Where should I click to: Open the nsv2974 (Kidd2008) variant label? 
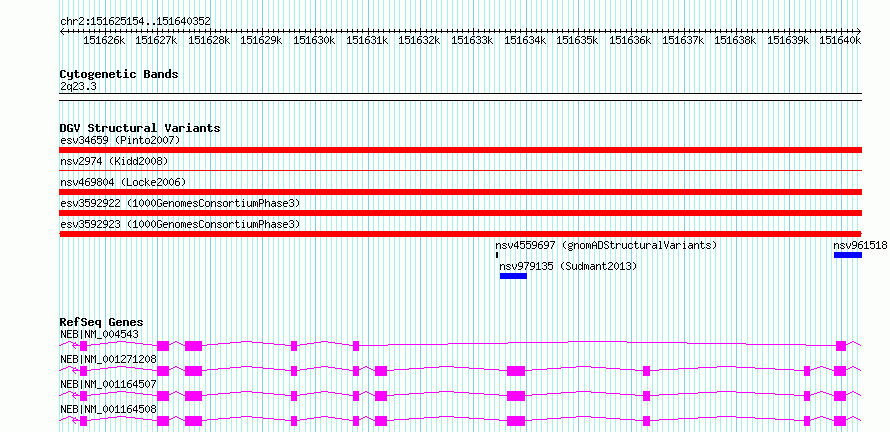(x=114, y=162)
